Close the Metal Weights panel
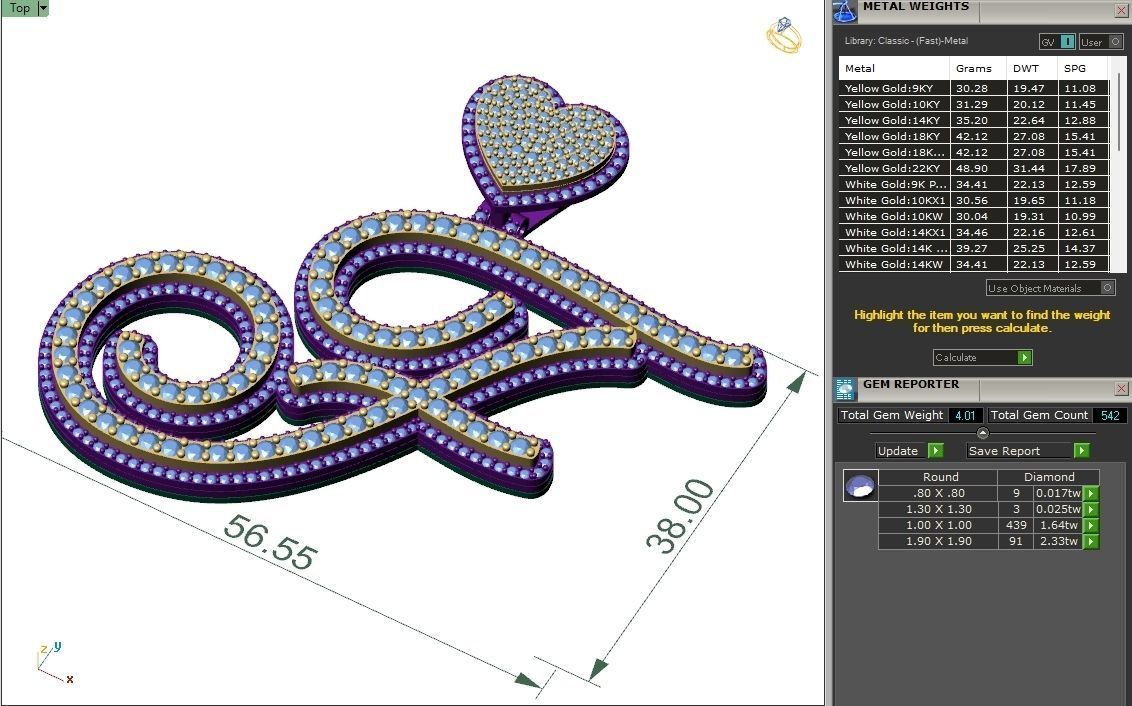This screenshot has height=706, width=1132. [1122, 11]
